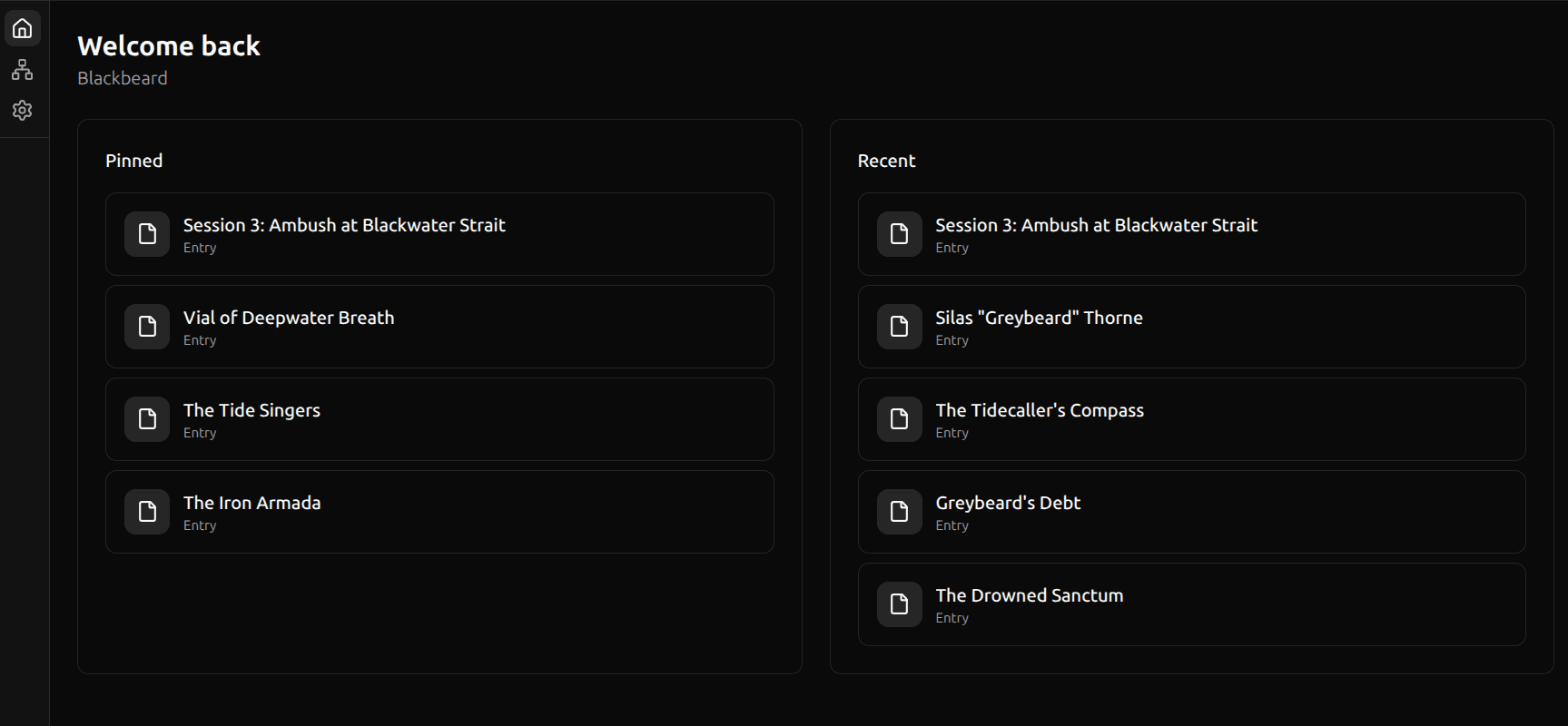The width and height of the screenshot is (1568, 726).
Task: Open The Drowned Sanctum entry
Action: 1029,595
